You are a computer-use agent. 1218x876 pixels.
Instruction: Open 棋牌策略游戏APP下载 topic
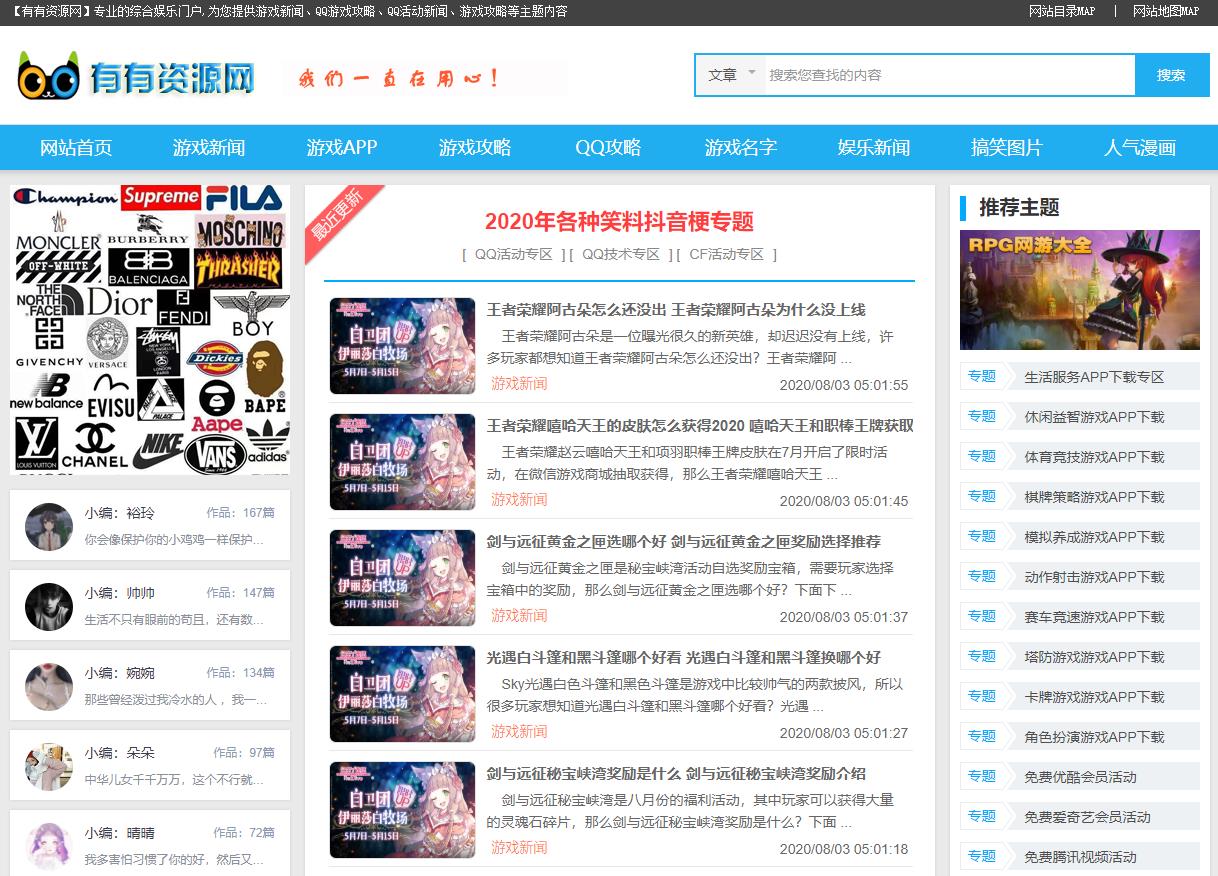coord(1095,497)
